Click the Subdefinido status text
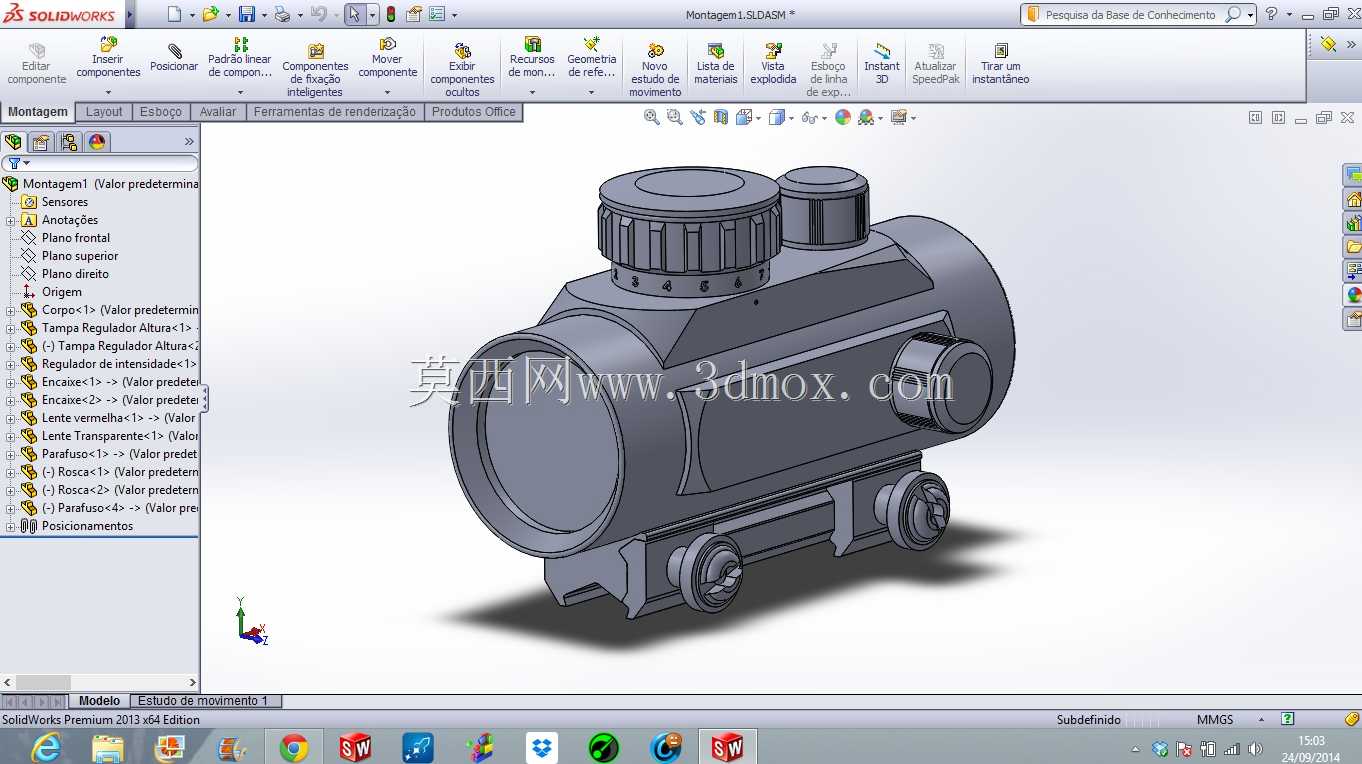Image resolution: width=1362 pixels, height=764 pixels. (x=1089, y=720)
